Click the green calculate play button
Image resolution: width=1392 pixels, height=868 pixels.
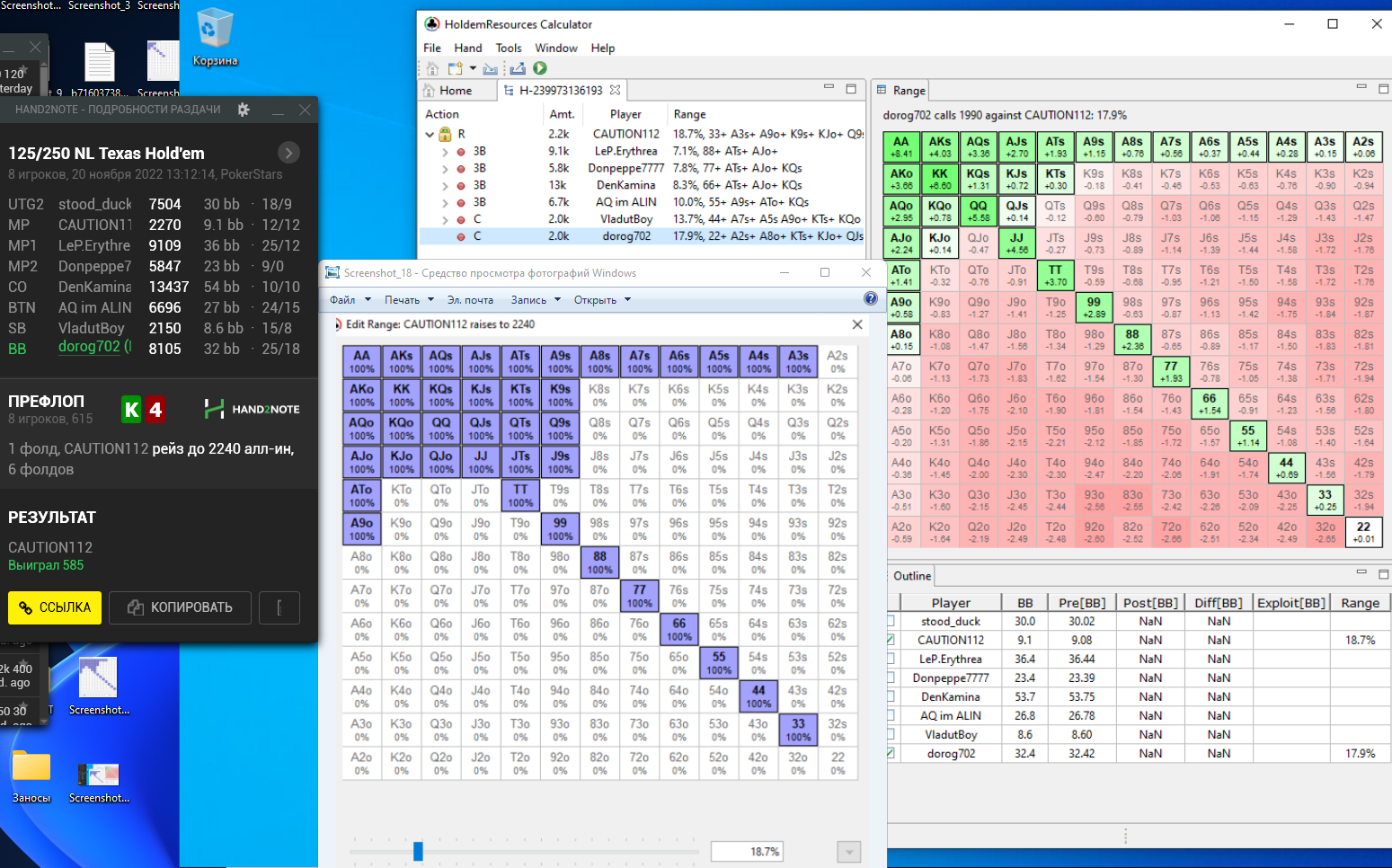(x=540, y=68)
